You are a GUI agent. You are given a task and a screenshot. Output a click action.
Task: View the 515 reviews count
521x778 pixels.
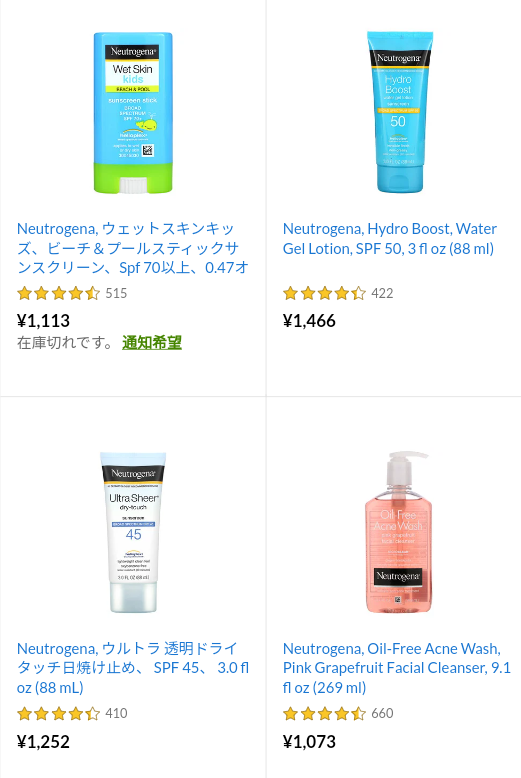[x=116, y=293]
